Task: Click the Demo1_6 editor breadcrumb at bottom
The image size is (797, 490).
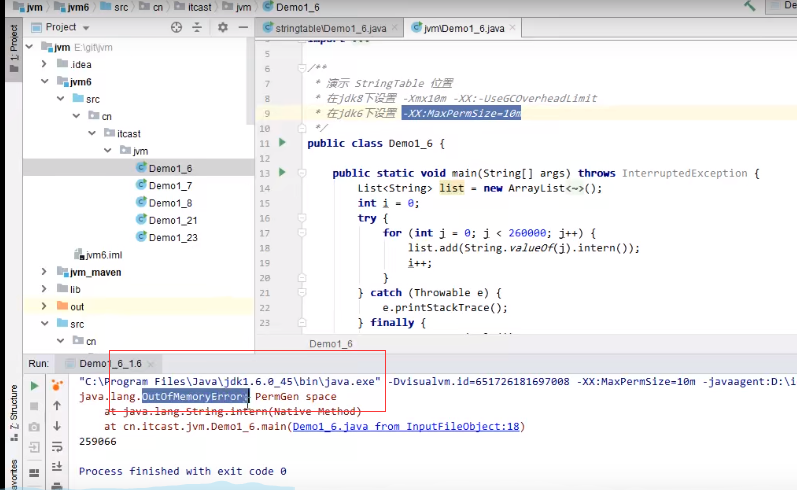Action: (331, 344)
